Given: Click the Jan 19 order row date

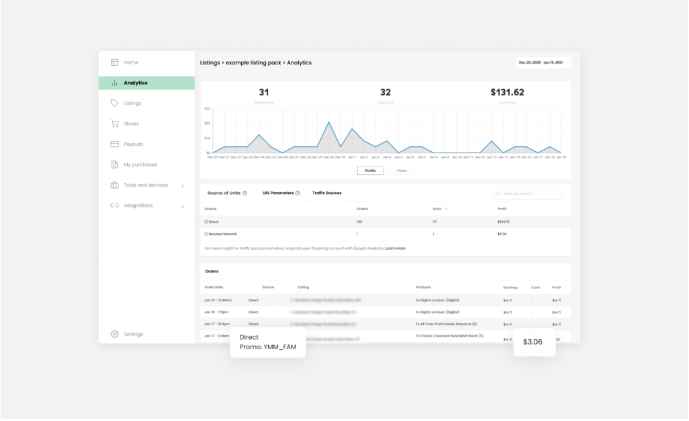Looking at the screenshot, I should coord(218,300).
